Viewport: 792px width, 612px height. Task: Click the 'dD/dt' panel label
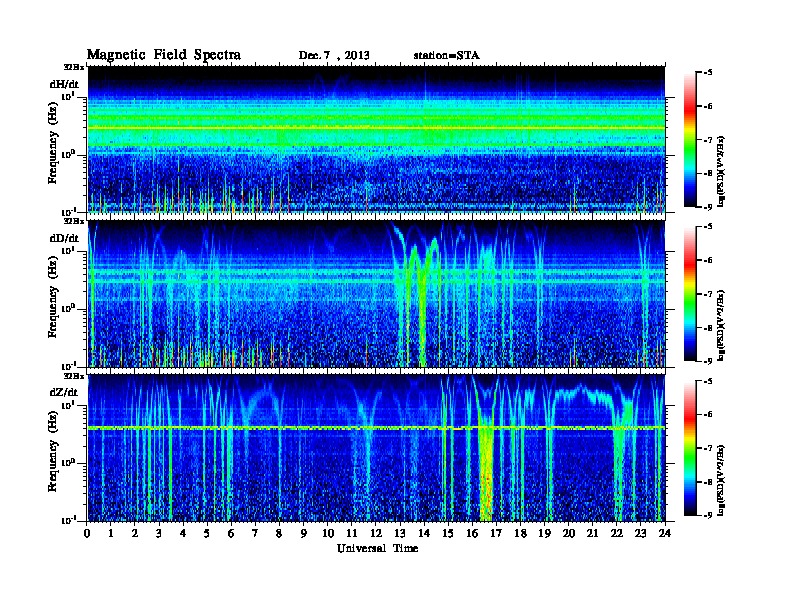pyautogui.click(x=64, y=238)
